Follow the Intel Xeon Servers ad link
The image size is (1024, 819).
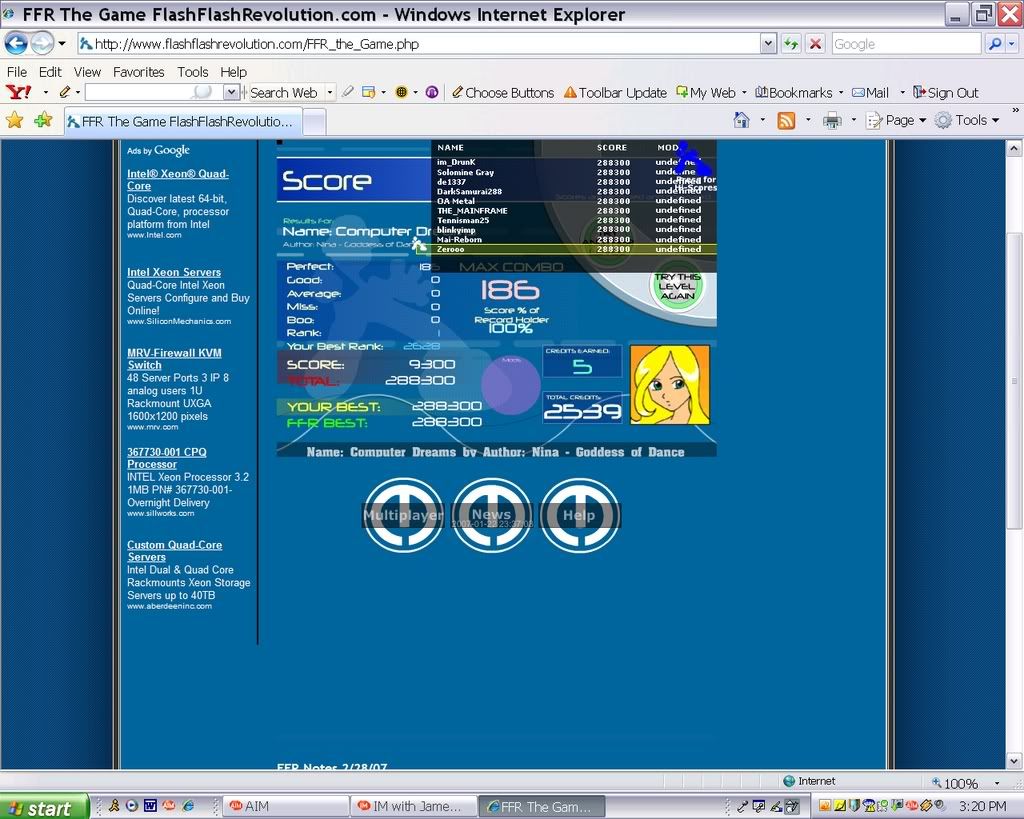[174, 272]
